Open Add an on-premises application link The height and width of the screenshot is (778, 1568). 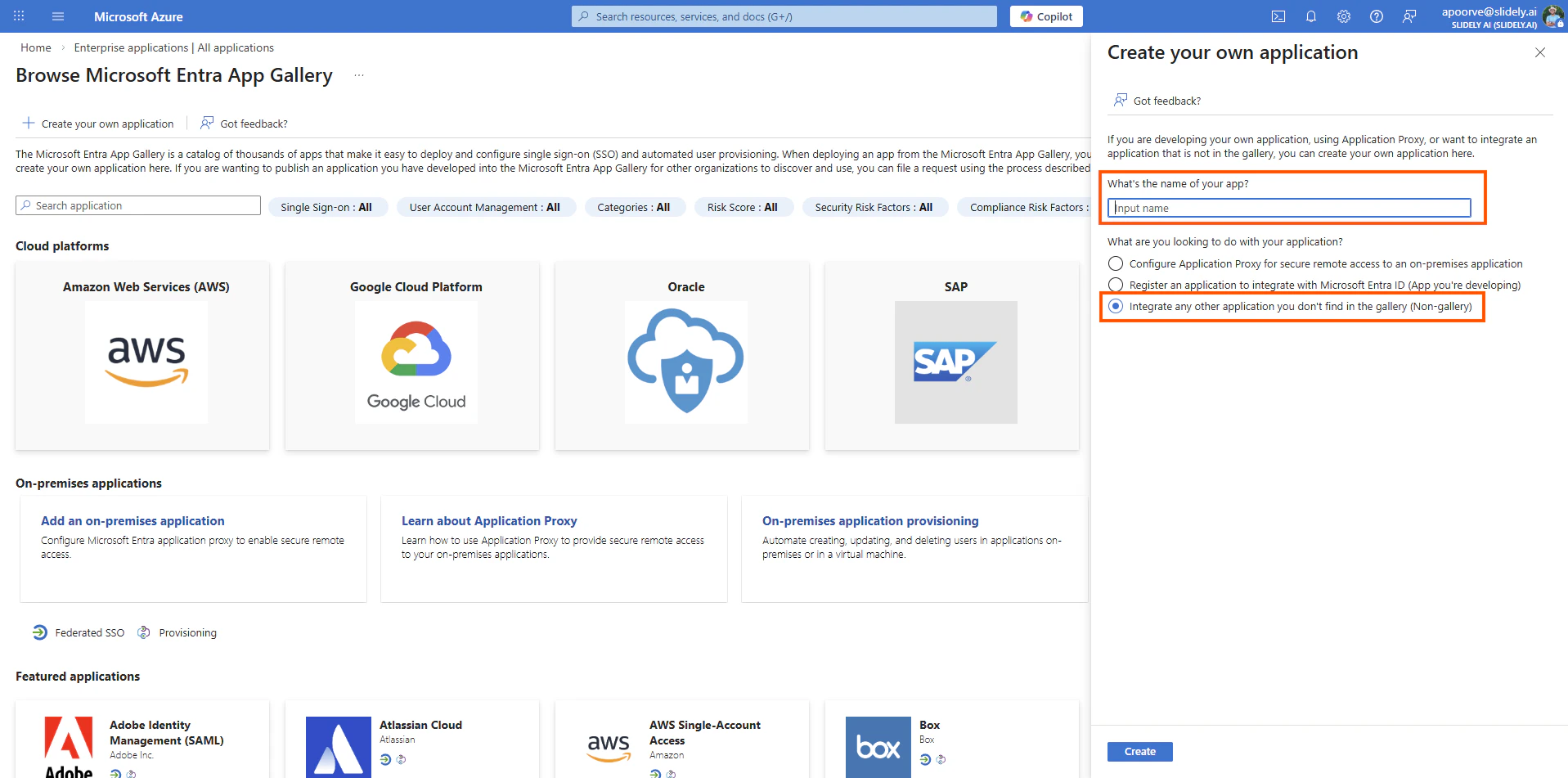[x=133, y=520]
